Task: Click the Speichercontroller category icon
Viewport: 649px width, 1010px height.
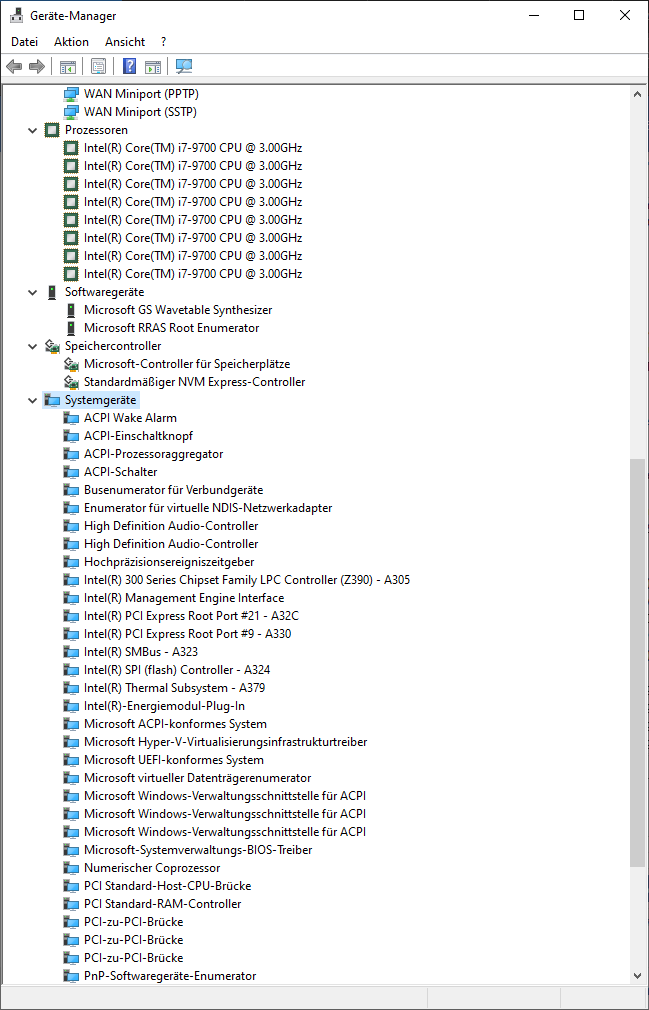Action: click(52, 347)
